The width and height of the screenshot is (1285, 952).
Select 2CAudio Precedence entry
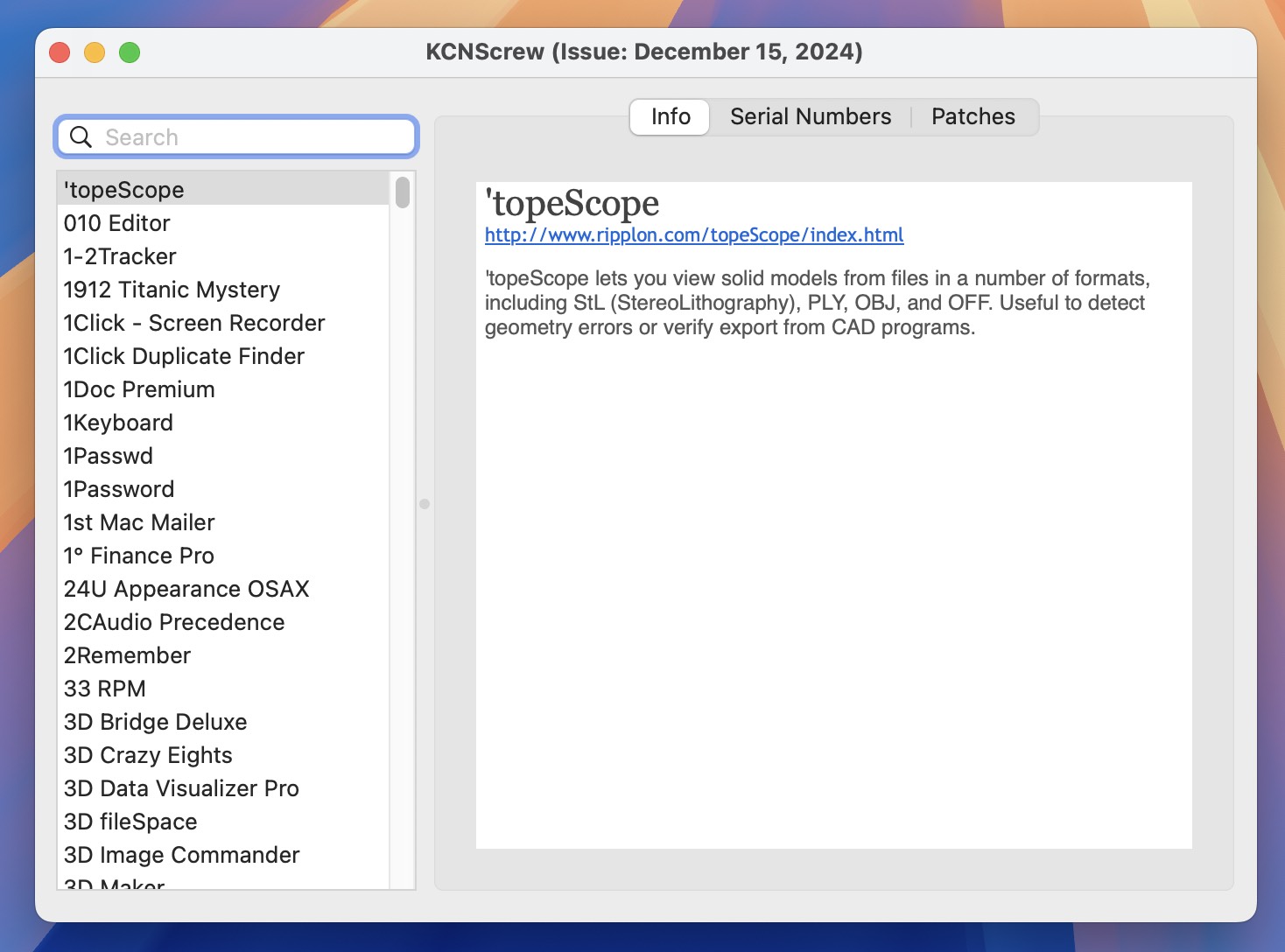click(223, 622)
